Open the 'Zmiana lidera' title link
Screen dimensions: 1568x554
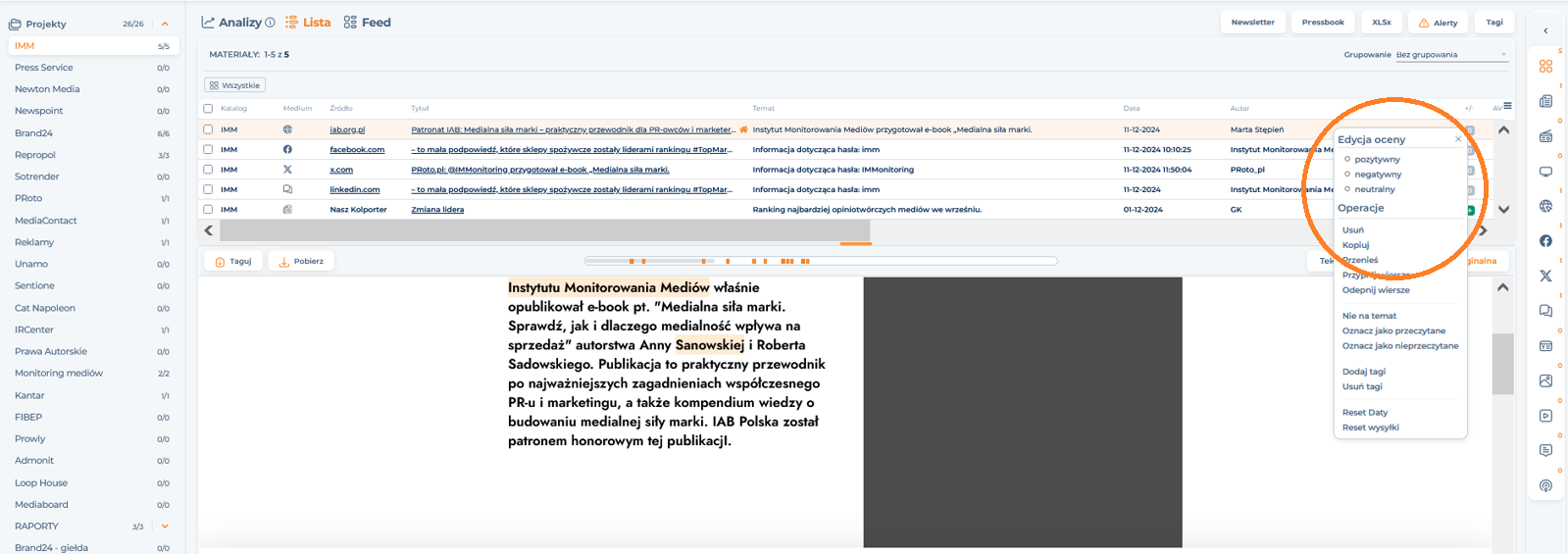(437, 209)
